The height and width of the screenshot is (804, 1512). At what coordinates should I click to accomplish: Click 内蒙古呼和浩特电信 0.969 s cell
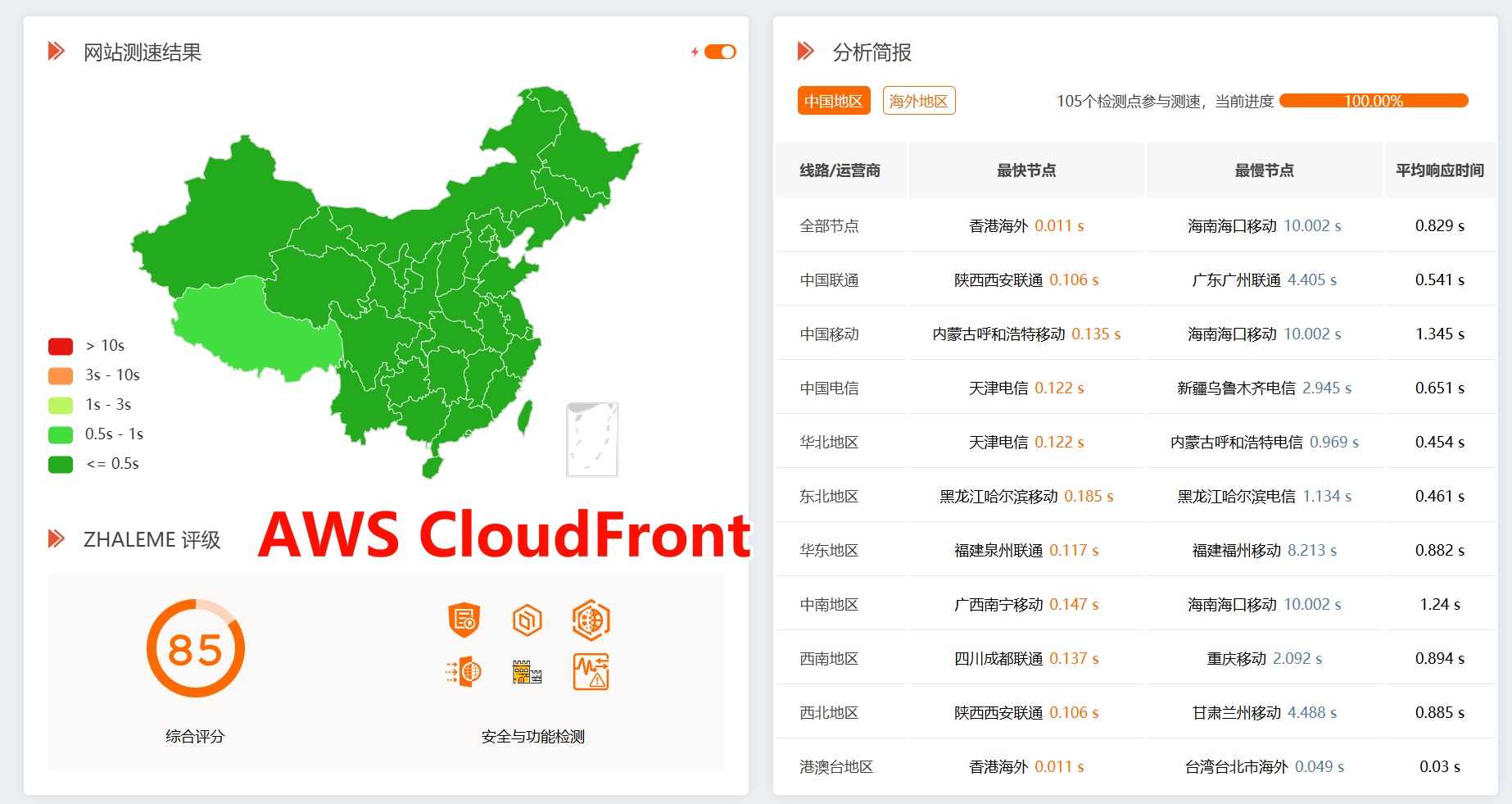tap(1265, 442)
